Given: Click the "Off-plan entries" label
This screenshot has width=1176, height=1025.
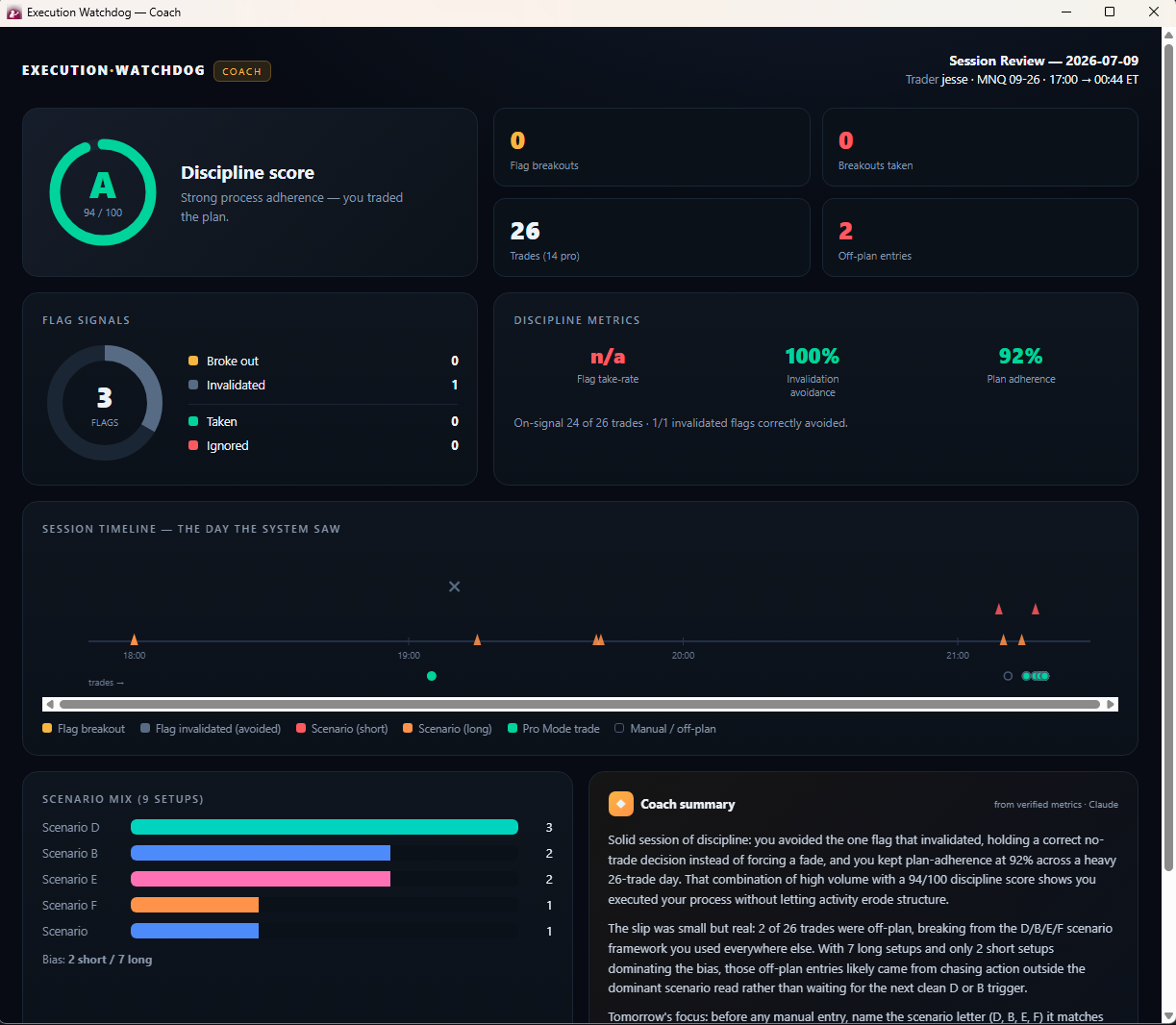Looking at the screenshot, I should pyautogui.click(x=874, y=256).
